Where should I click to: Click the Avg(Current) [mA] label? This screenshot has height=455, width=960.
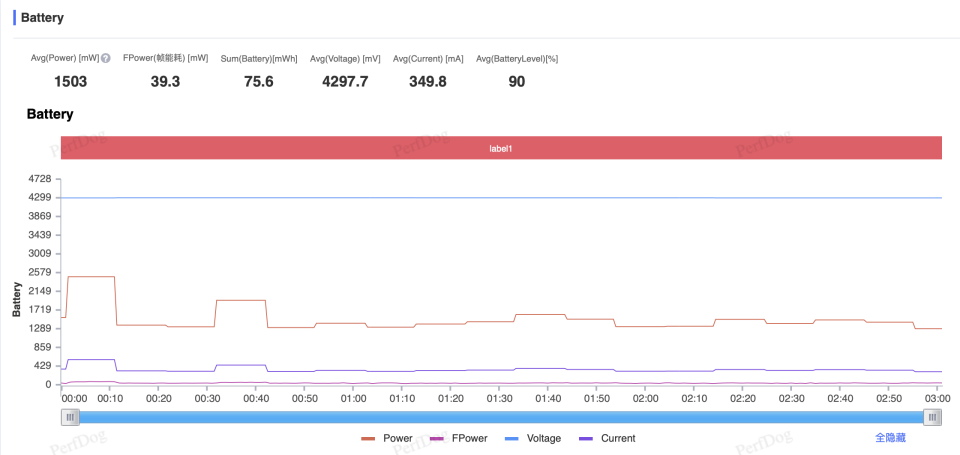(x=428, y=59)
